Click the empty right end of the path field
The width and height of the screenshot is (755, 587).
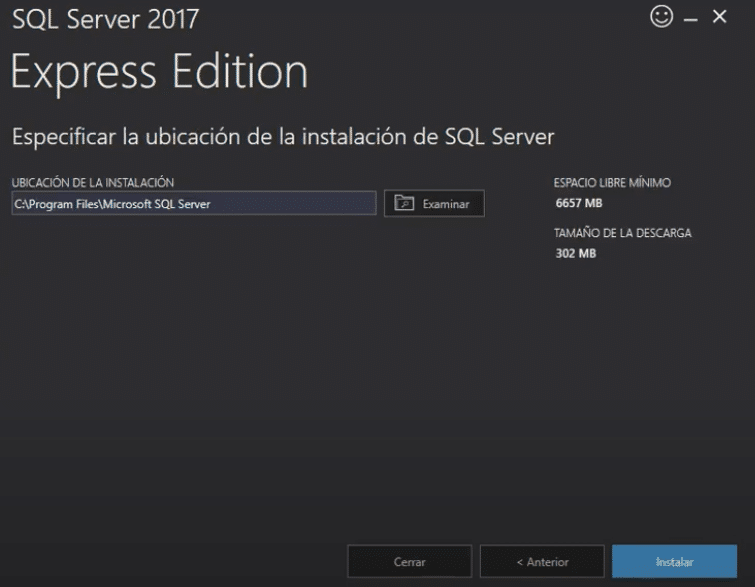(x=320, y=204)
